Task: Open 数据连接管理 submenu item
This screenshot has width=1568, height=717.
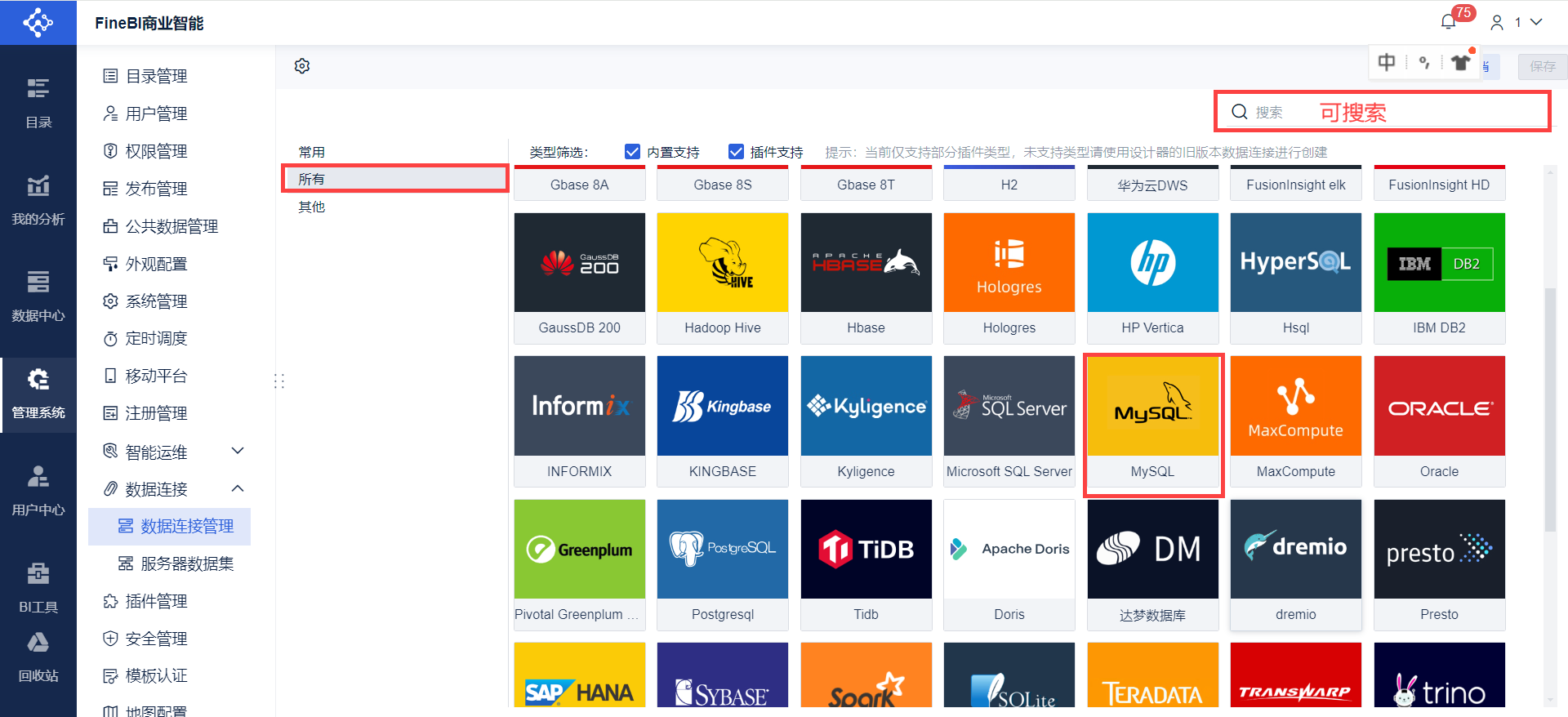Action: 169,526
